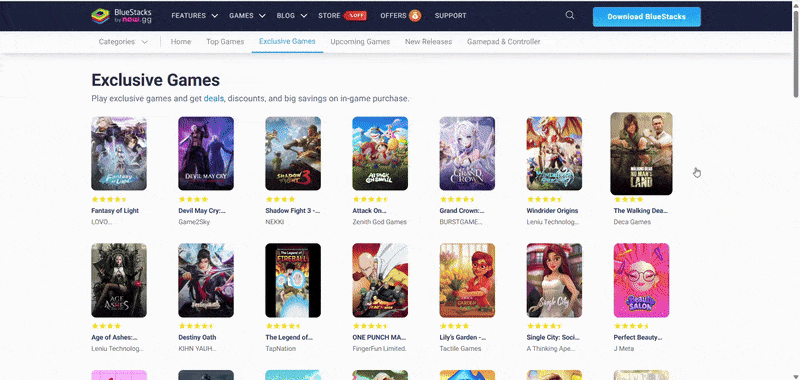Open Perfect Beauty Salon game thumbnail
The height and width of the screenshot is (380, 800).
tap(641, 281)
